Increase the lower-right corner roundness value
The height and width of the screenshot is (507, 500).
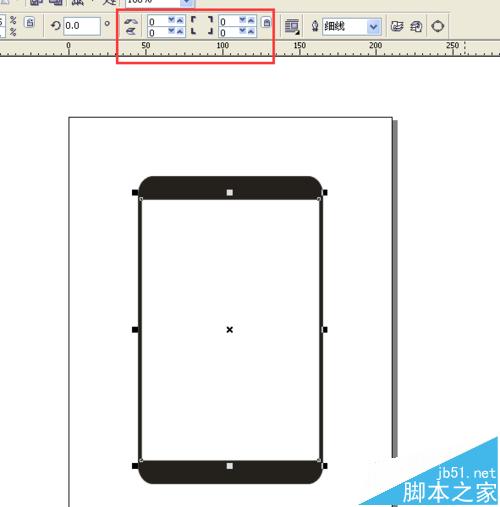coord(251,31)
